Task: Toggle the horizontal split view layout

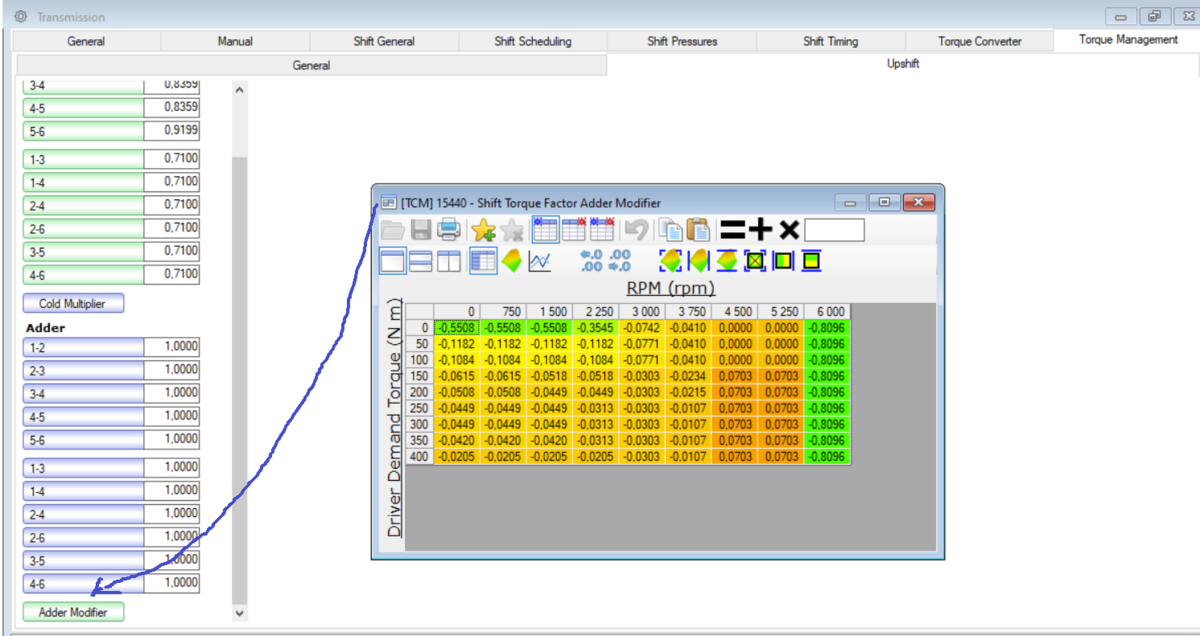Action: click(421, 262)
